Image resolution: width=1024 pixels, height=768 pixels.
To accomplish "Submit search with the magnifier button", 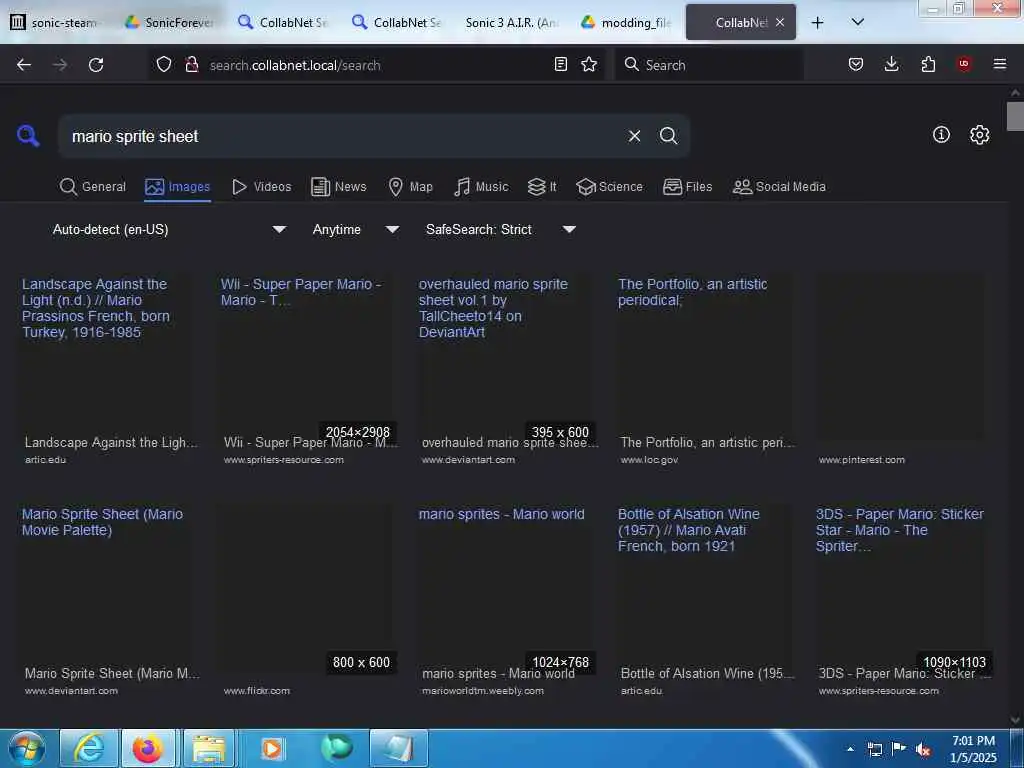I will (668, 136).
